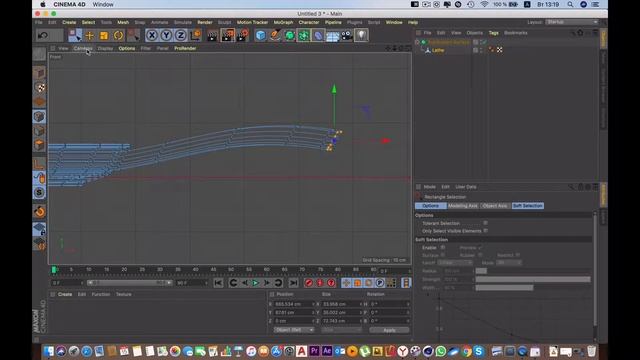Select Texture mode checkerboard icon
Viewport: 640px width, 360px height.
pyautogui.click(x=39, y=87)
